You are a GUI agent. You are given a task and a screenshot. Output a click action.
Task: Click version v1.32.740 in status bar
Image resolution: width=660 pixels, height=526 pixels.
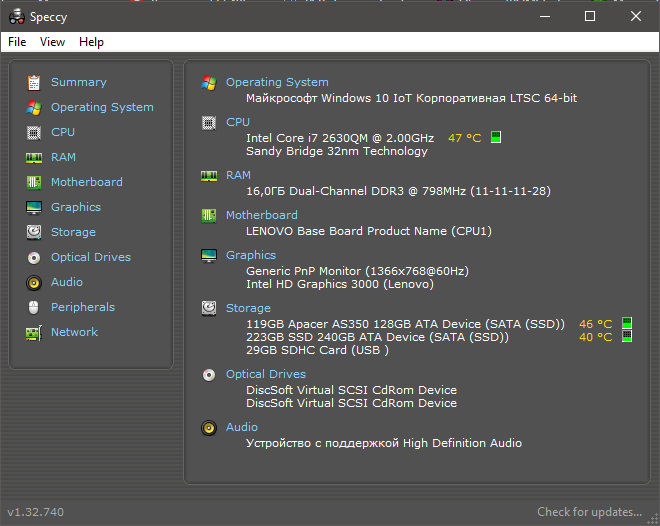[36, 512]
